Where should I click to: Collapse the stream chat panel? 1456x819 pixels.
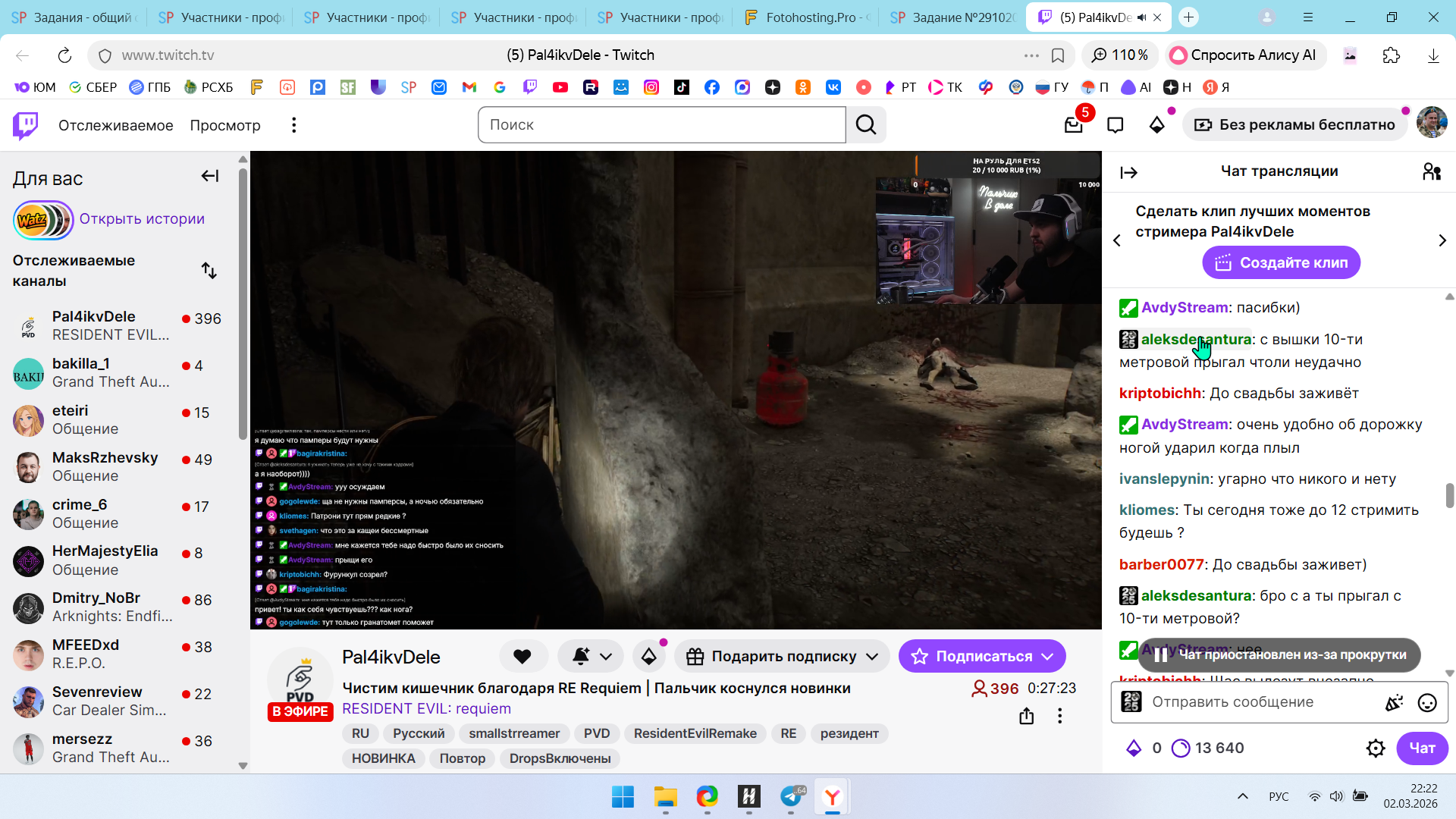pyautogui.click(x=1128, y=173)
